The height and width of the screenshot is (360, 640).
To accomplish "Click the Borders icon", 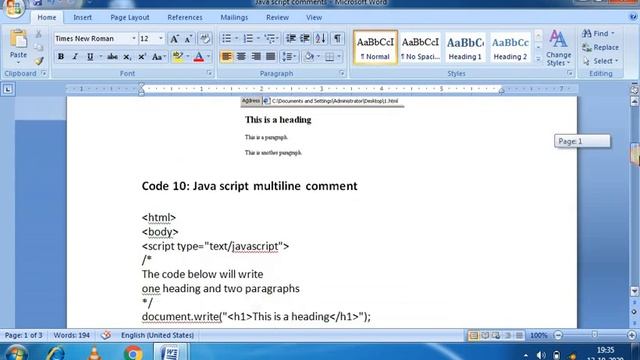I will [x=329, y=56].
